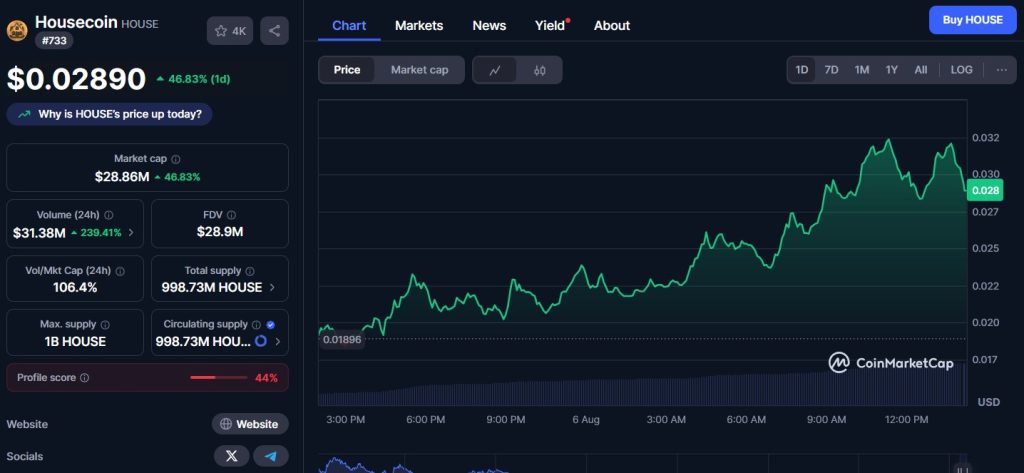Show the Circulating supply info icon
The width and height of the screenshot is (1024, 473).
click(257, 325)
